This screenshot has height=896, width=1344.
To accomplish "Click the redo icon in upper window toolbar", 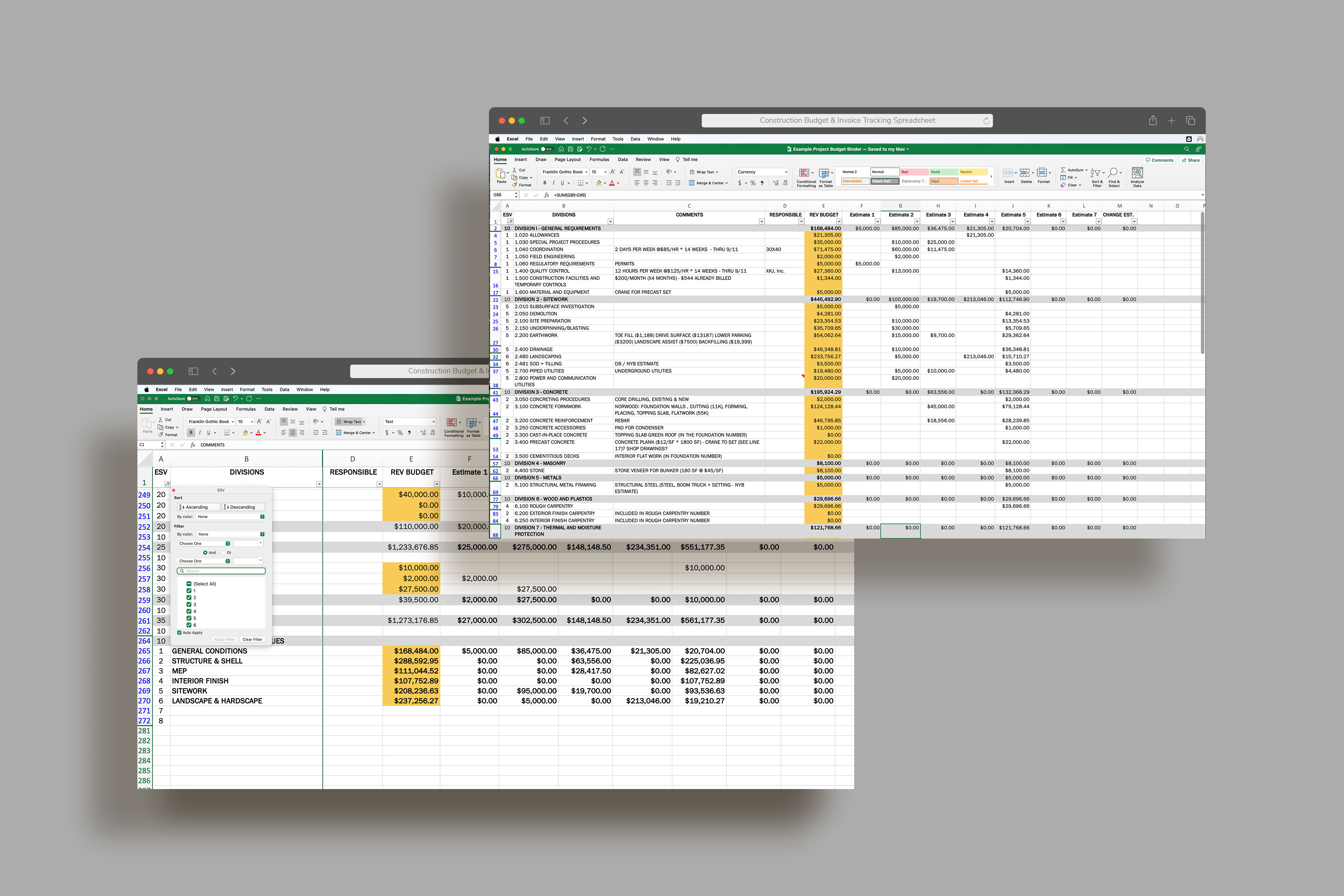I will [602, 149].
